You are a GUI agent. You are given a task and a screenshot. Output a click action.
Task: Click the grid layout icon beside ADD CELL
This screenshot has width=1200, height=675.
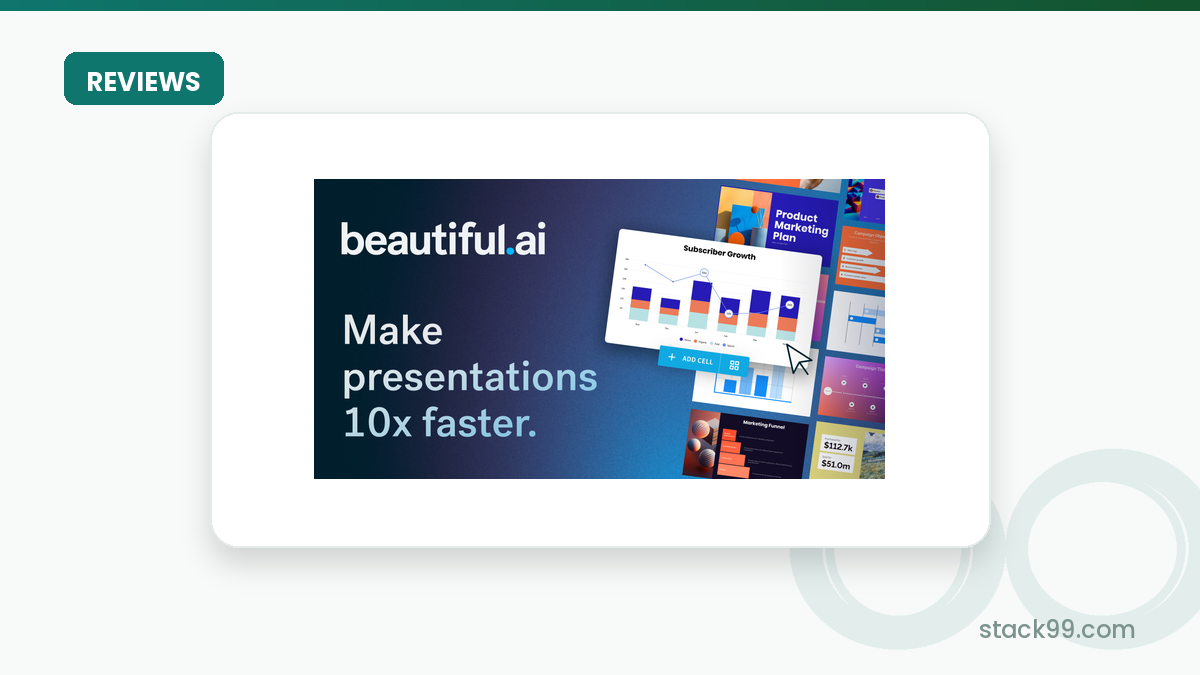[x=734, y=366]
